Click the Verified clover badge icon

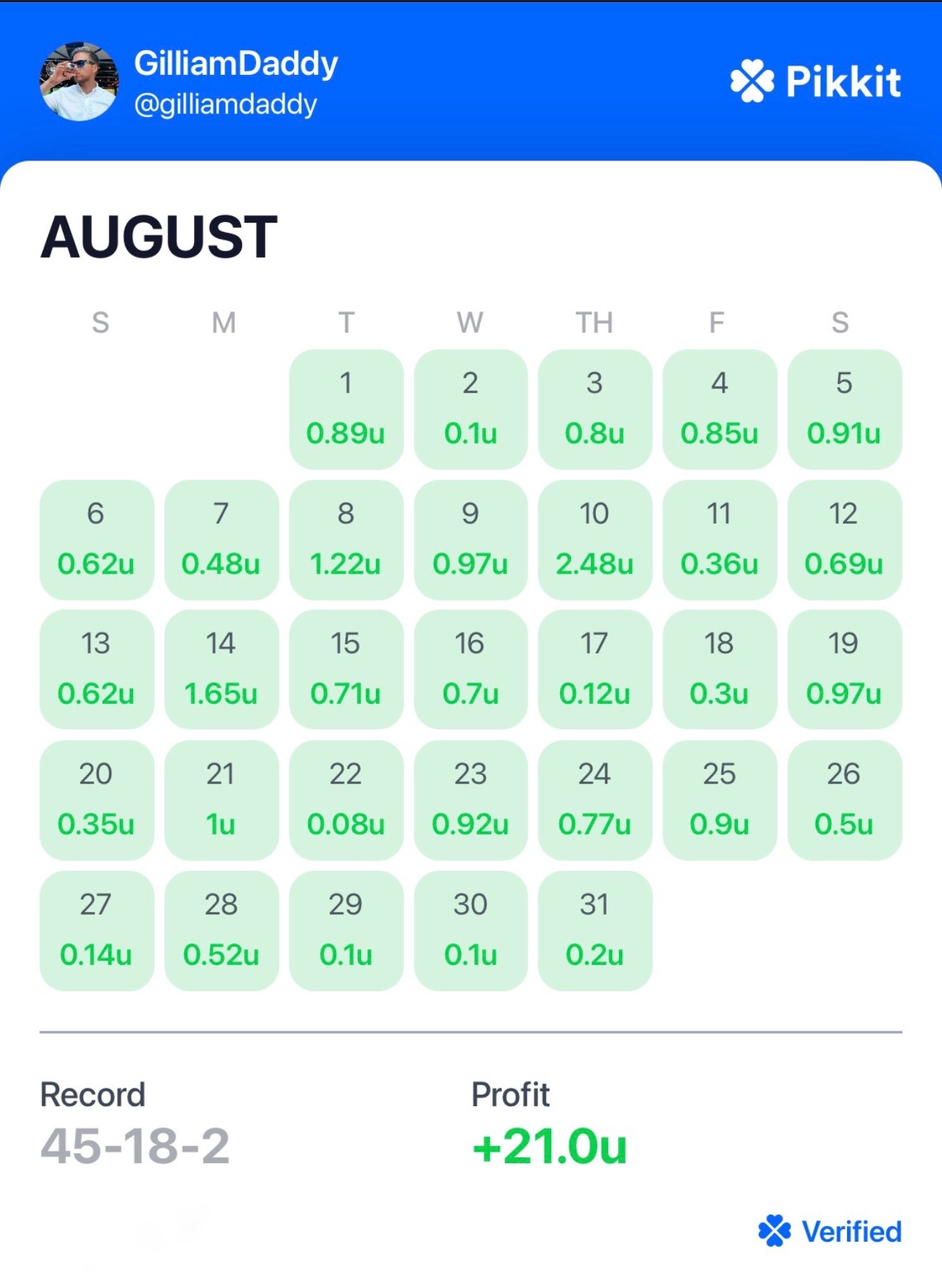click(x=774, y=1231)
